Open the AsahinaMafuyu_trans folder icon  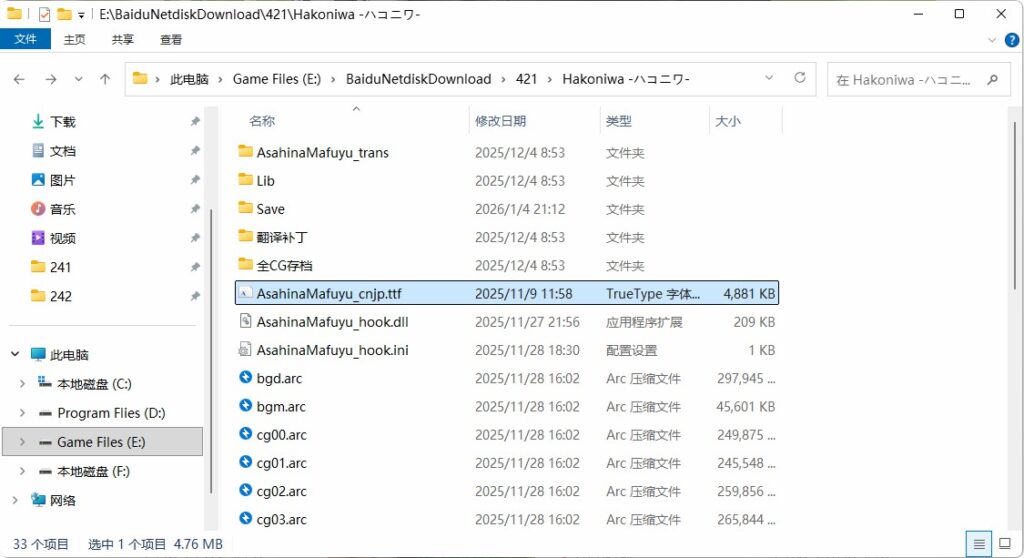pos(246,152)
